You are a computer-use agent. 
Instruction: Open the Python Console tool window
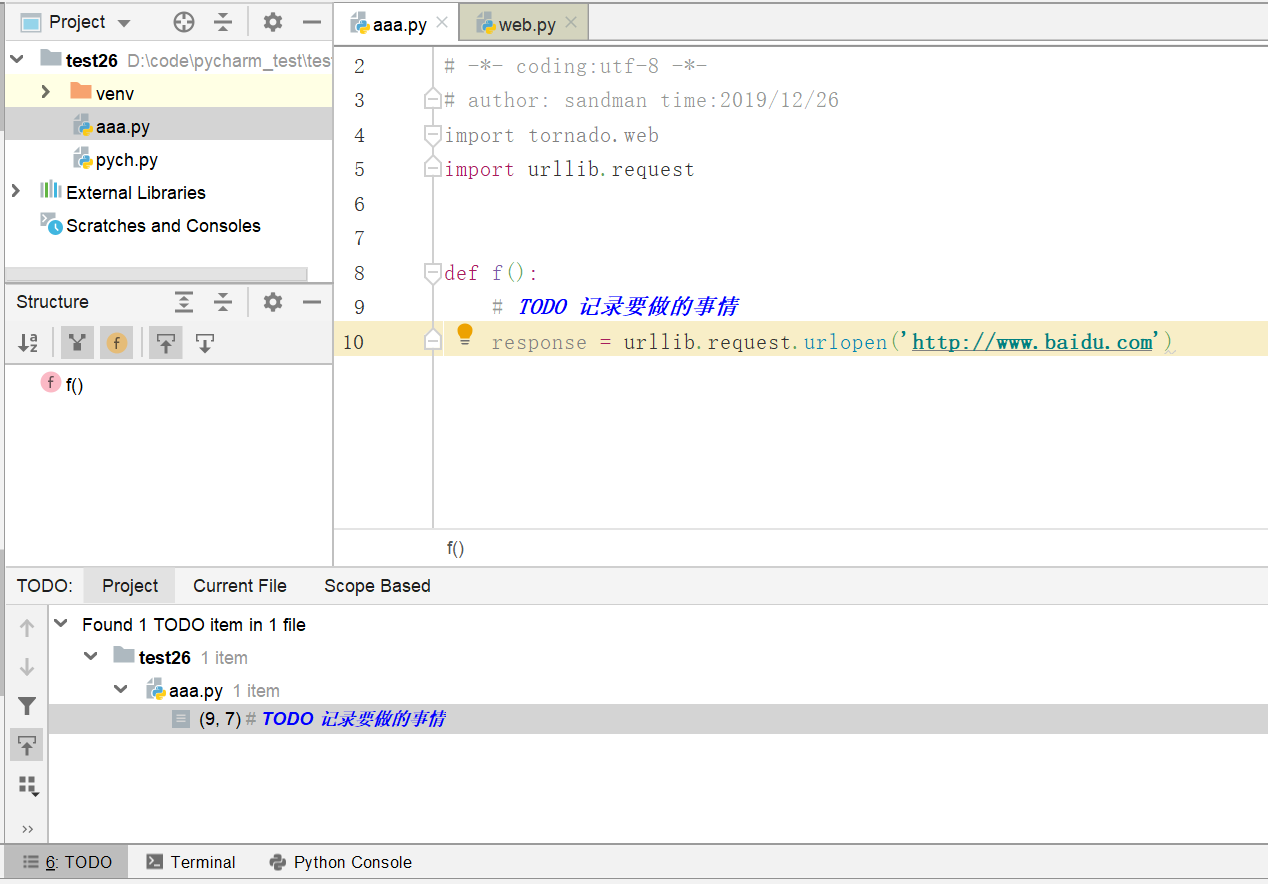[341, 862]
